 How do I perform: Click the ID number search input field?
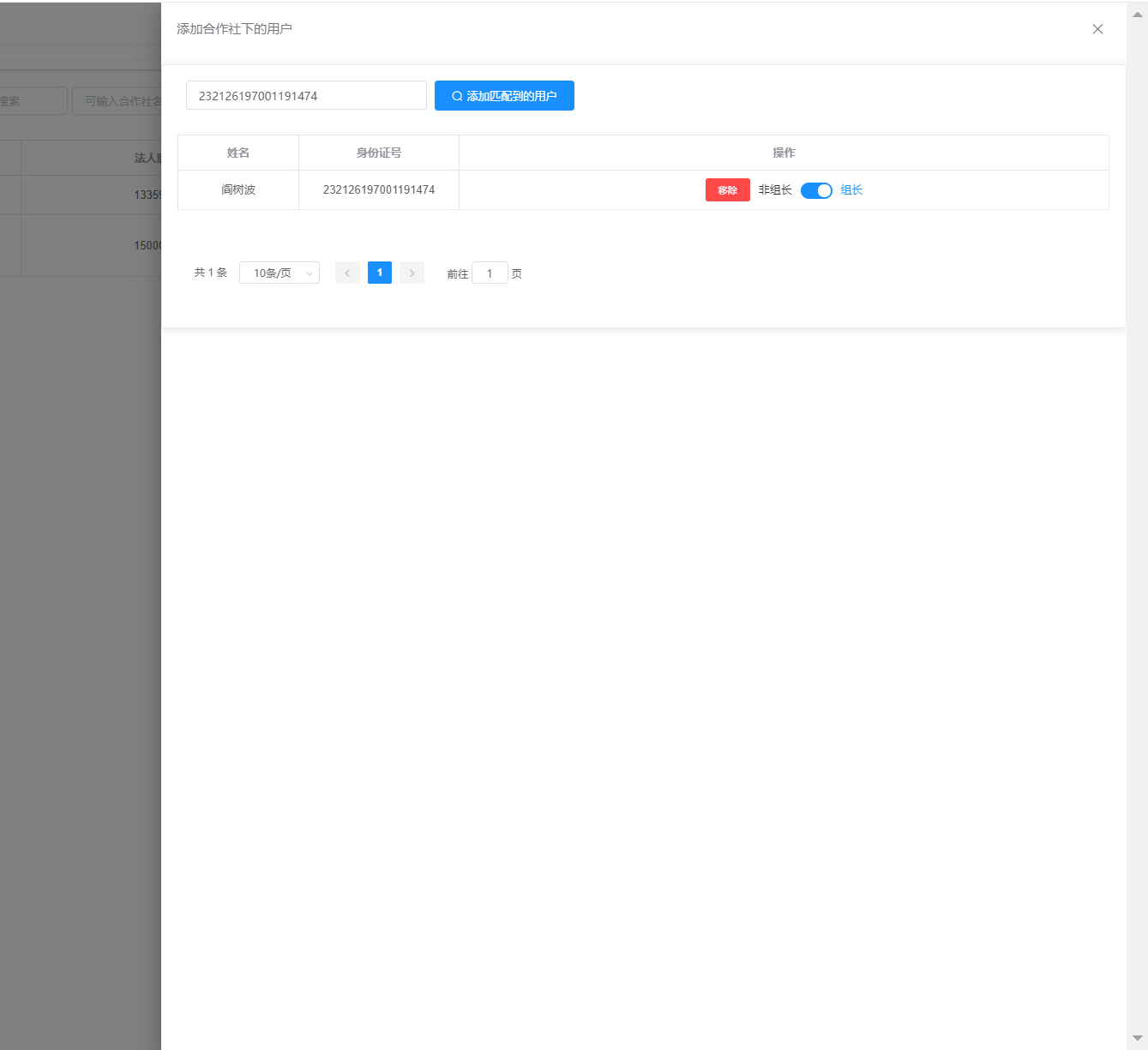point(306,95)
